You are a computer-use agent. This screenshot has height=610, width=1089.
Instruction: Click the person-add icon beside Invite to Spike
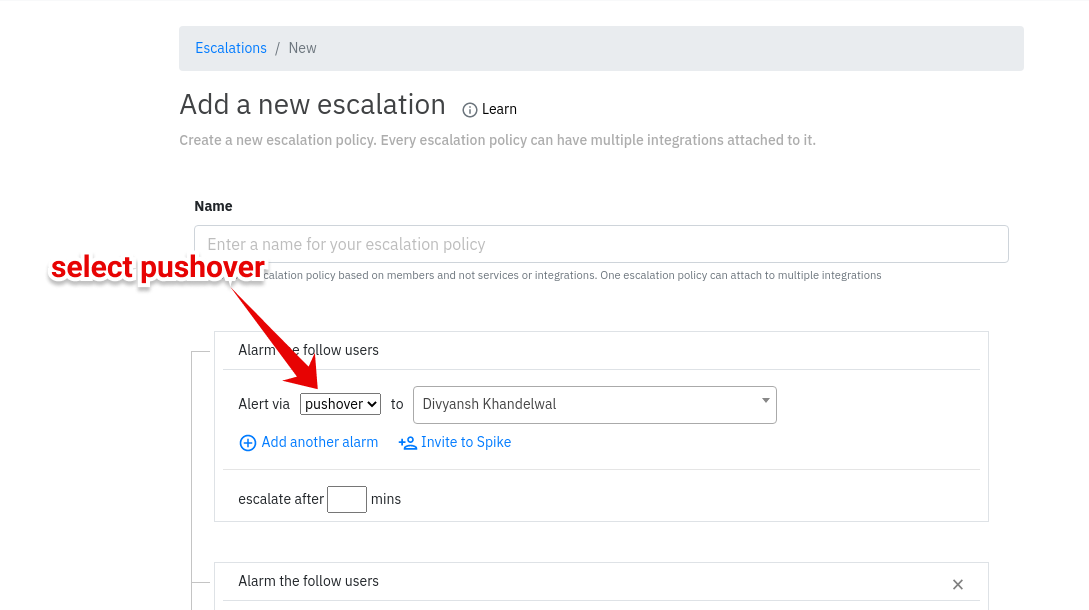pos(407,442)
